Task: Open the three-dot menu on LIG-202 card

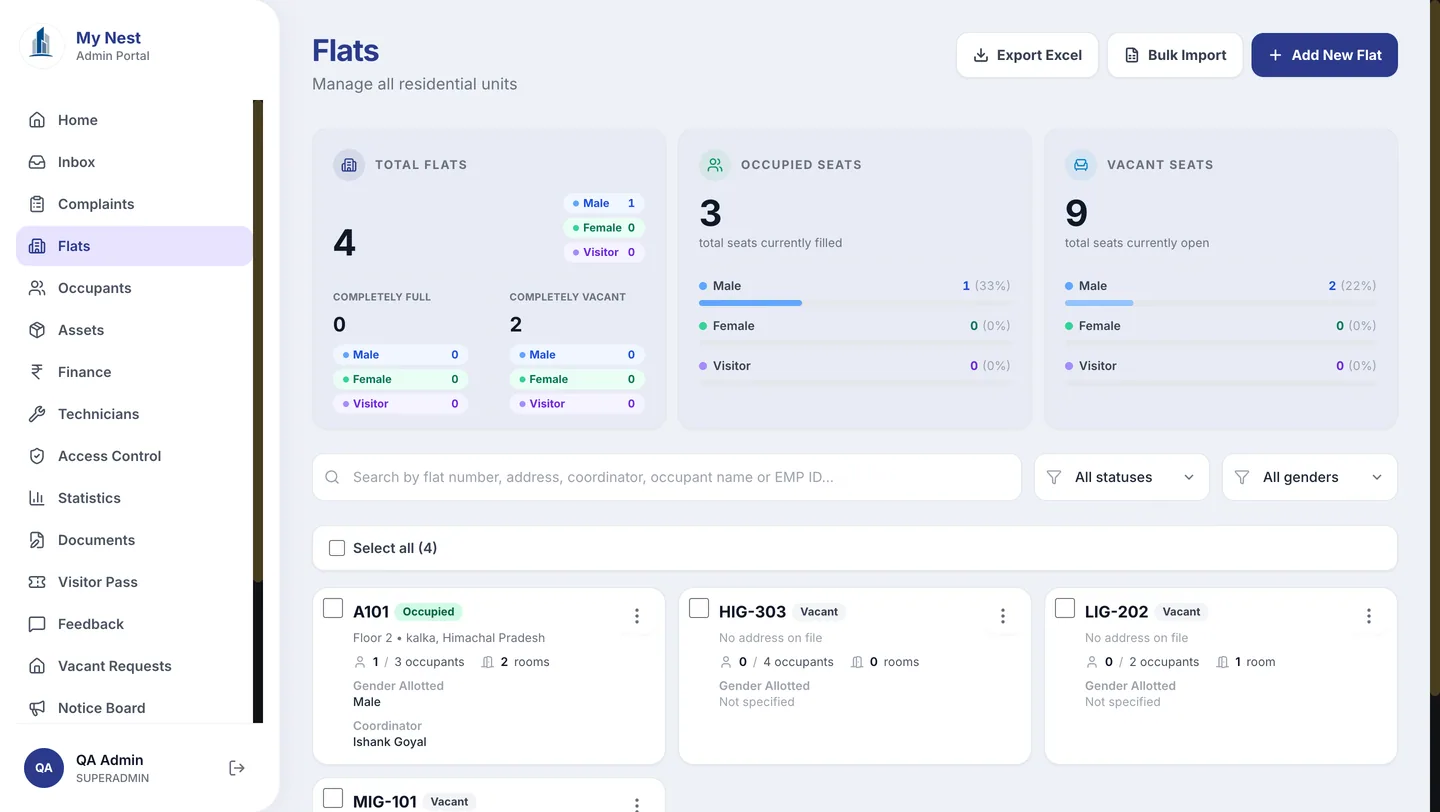Action: (x=1369, y=616)
